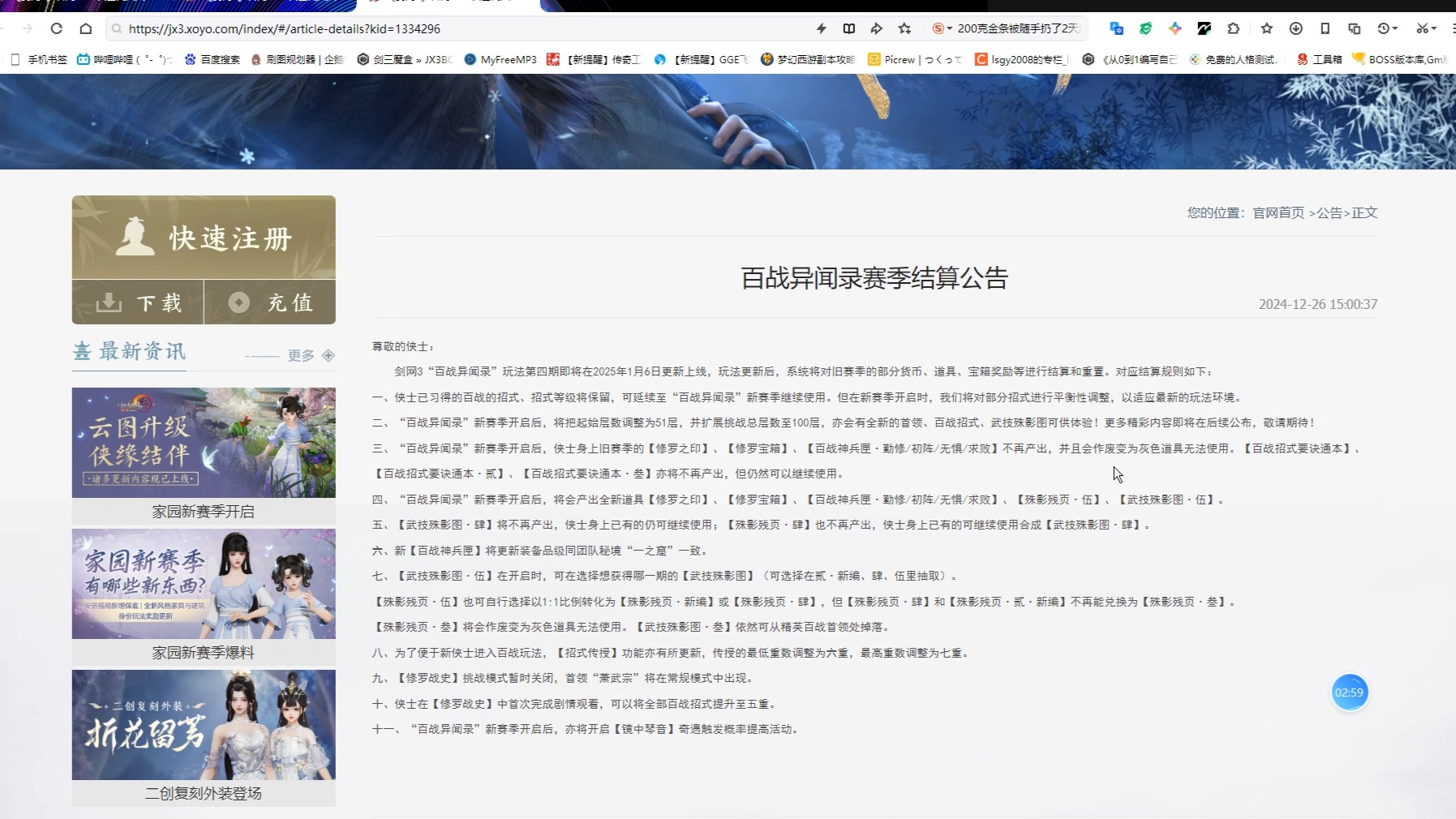The height and width of the screenshot is (819, 1456).
Task: Click the lightning speed-mode icon in address bar
Action: pos(821,28)
